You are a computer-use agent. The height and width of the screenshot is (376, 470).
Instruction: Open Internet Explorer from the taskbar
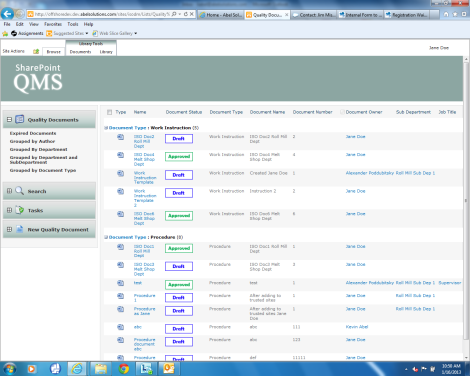click(77, 369)
